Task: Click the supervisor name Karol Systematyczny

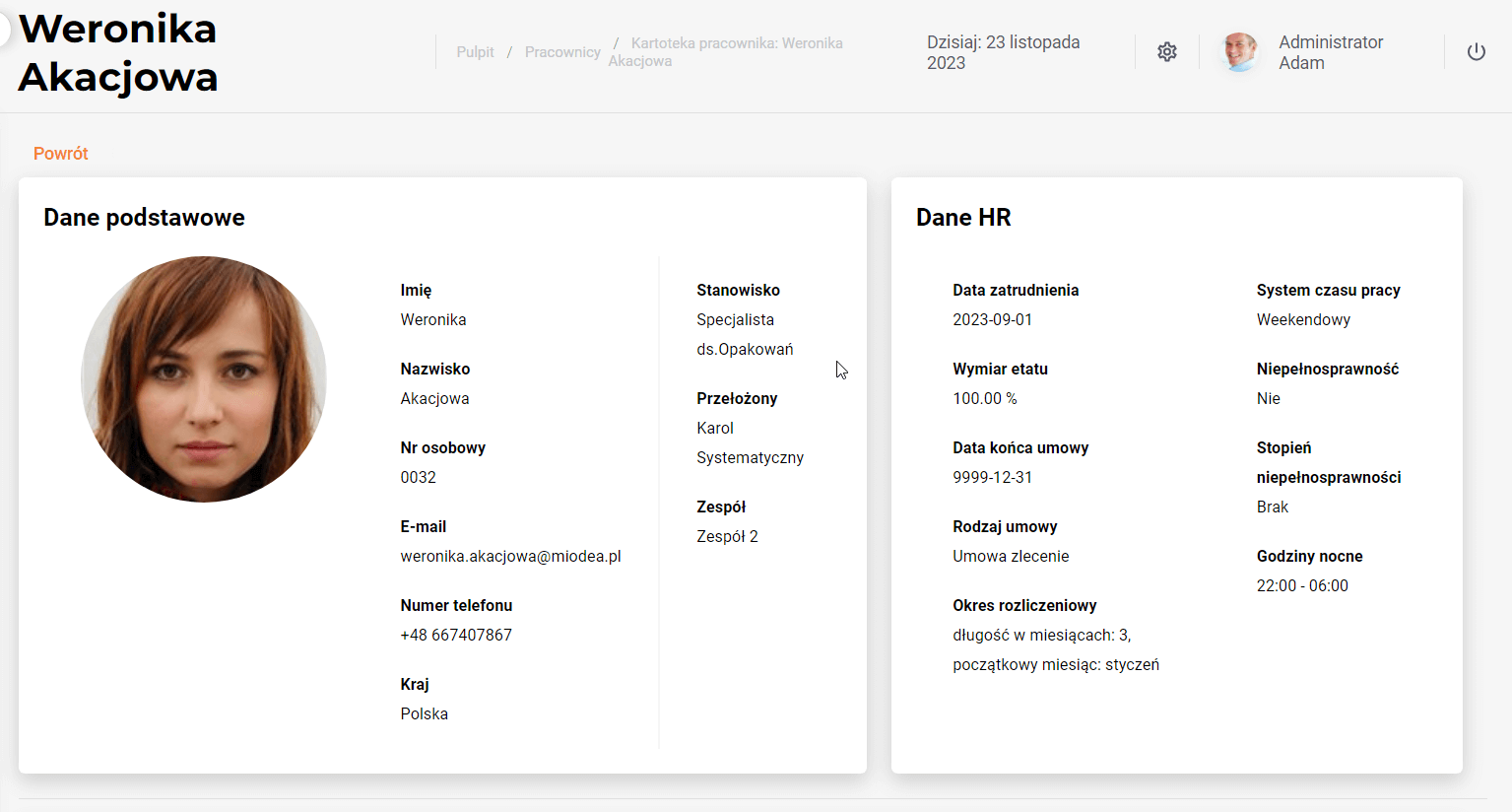Action: (750, 442)
